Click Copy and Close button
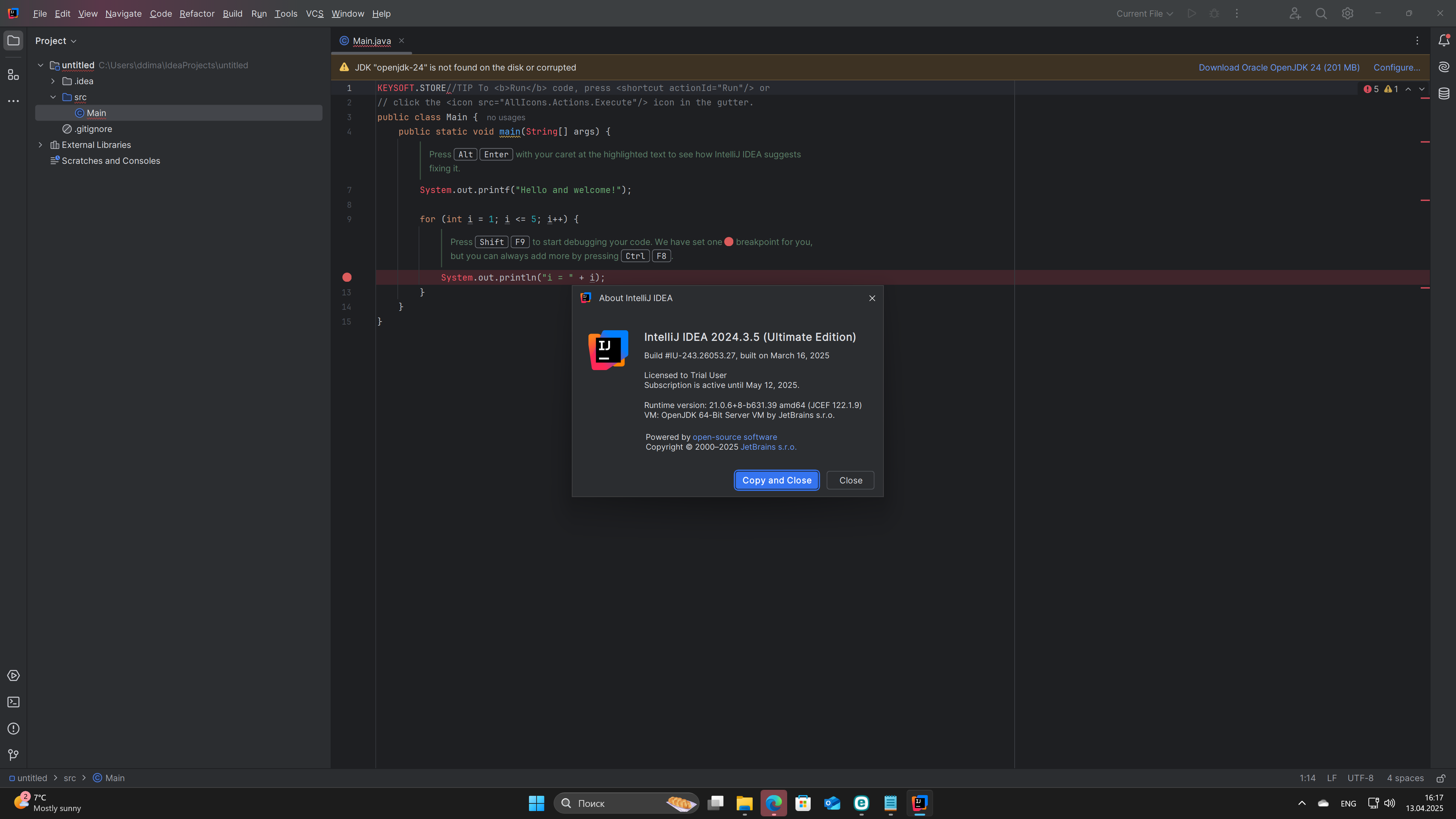The width and height of the screenshot is (1456, 819). [x=777, y=480]
